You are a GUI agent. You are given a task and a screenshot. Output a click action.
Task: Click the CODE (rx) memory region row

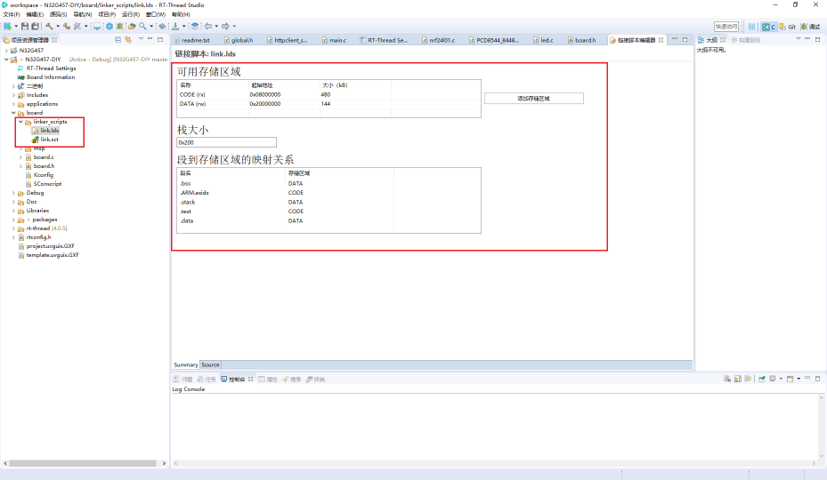329,95
